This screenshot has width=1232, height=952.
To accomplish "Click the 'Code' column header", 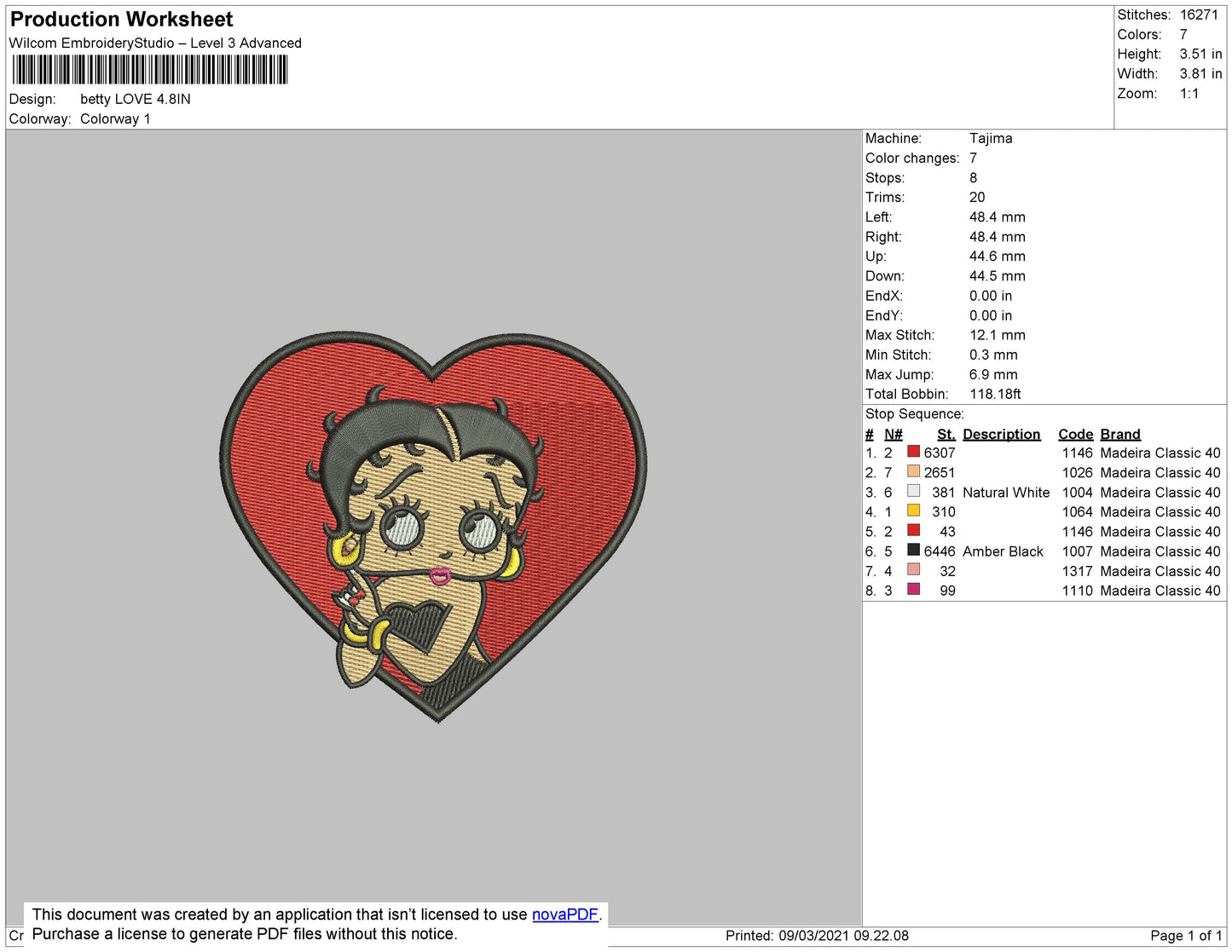I will click(x=1075, y=434).
